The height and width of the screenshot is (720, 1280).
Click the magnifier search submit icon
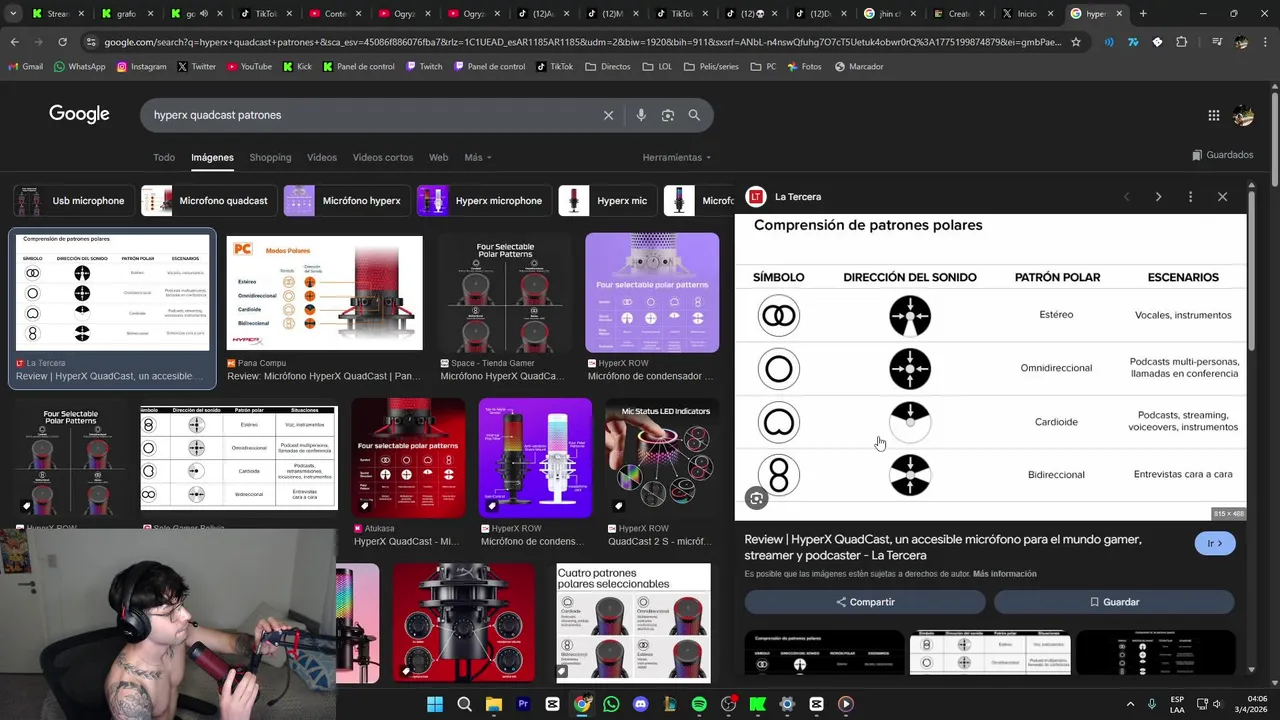(x=694, y=115)
